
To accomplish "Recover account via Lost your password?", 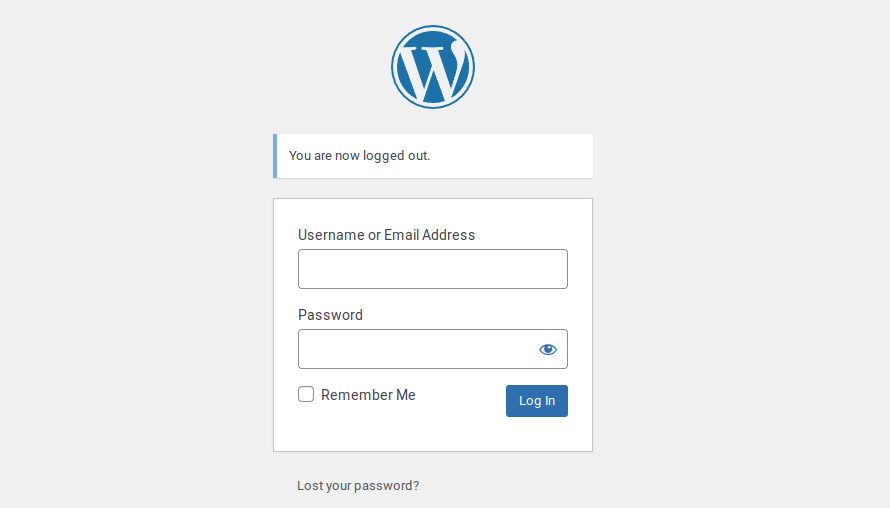I will pos(358,486).
